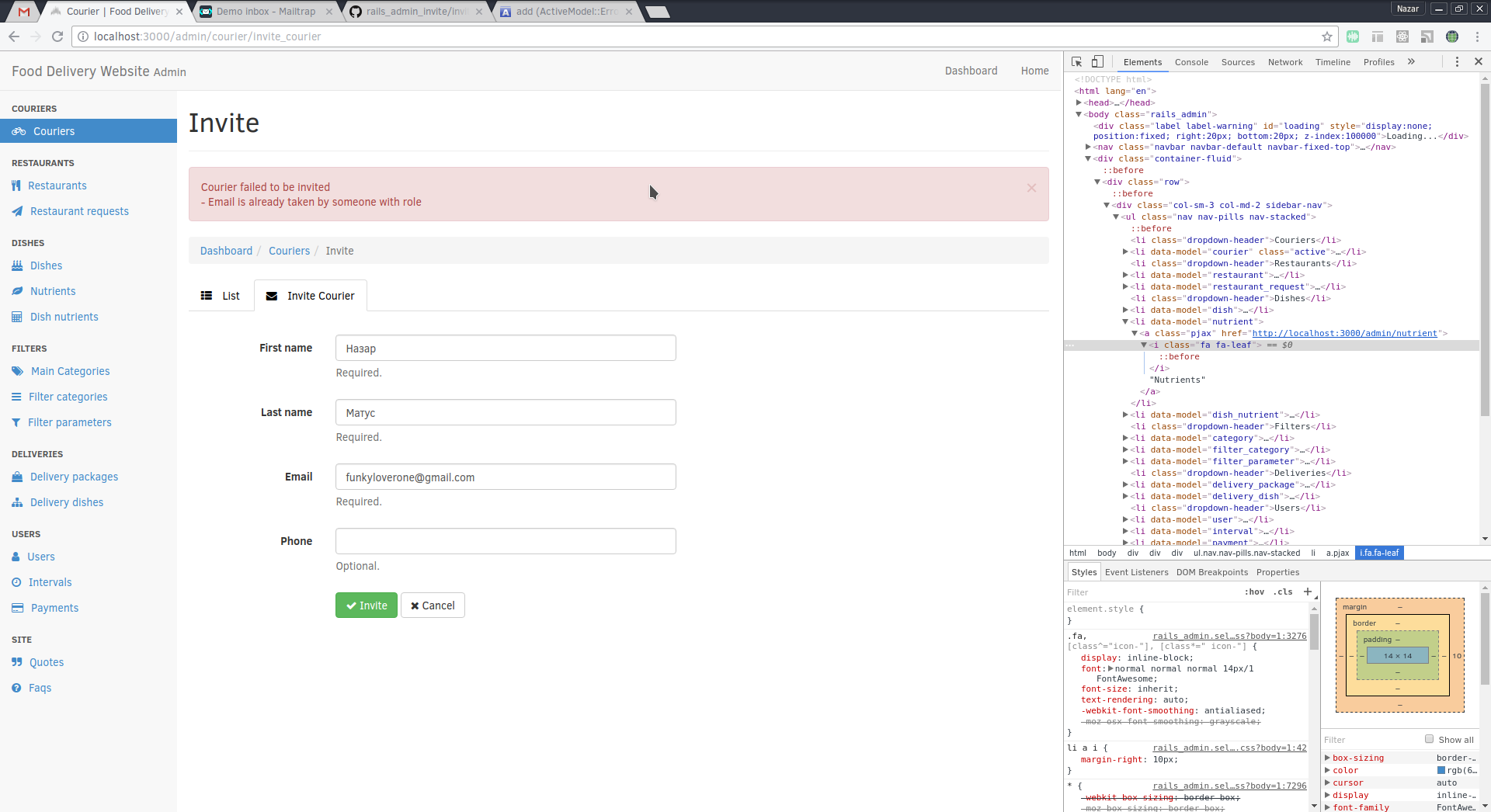Screen dimensions: 1491x812
Task: Open the Event Listeners tab
Action: [1136, 572]
